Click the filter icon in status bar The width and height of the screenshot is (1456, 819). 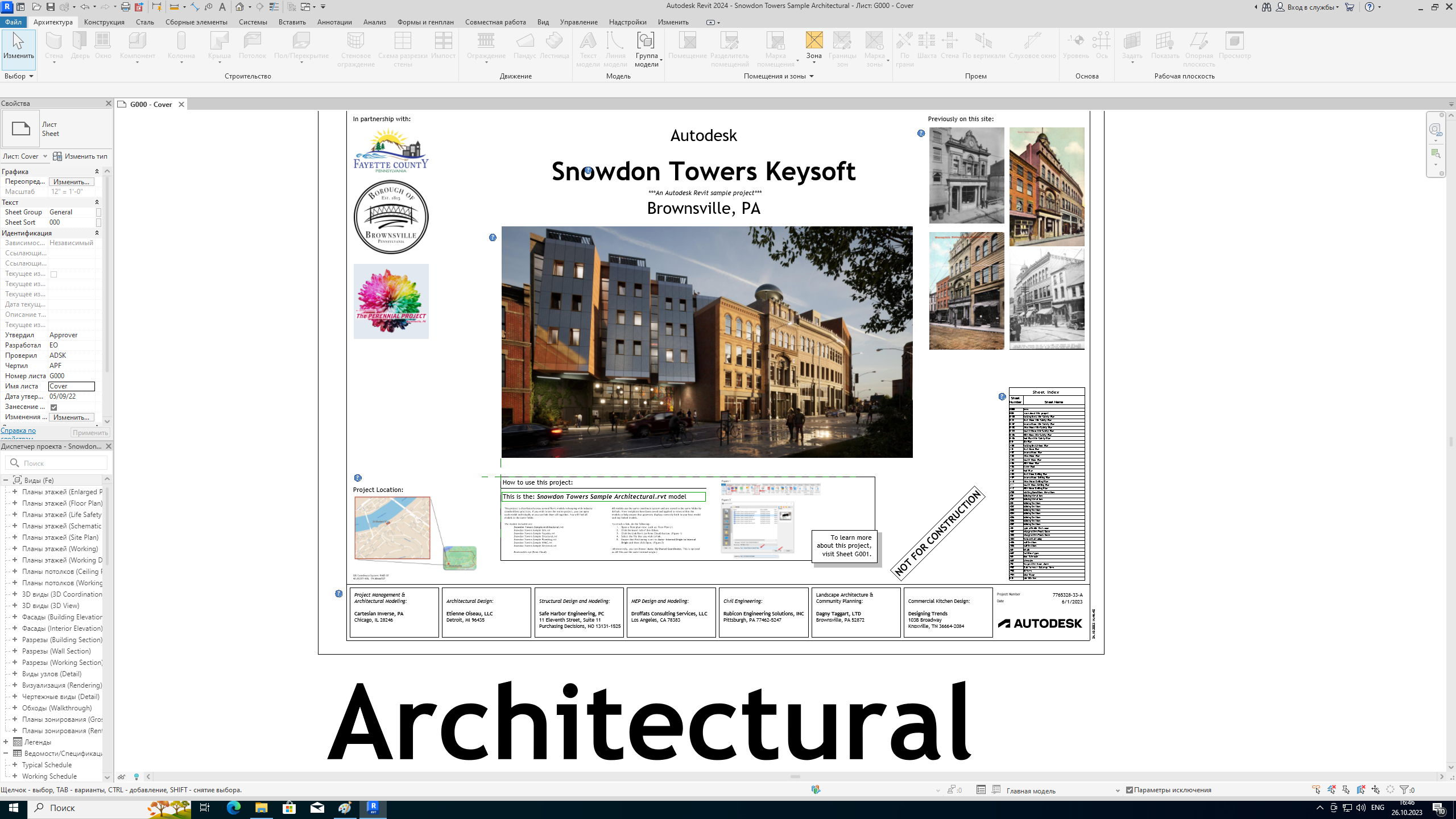point(1404,789)
